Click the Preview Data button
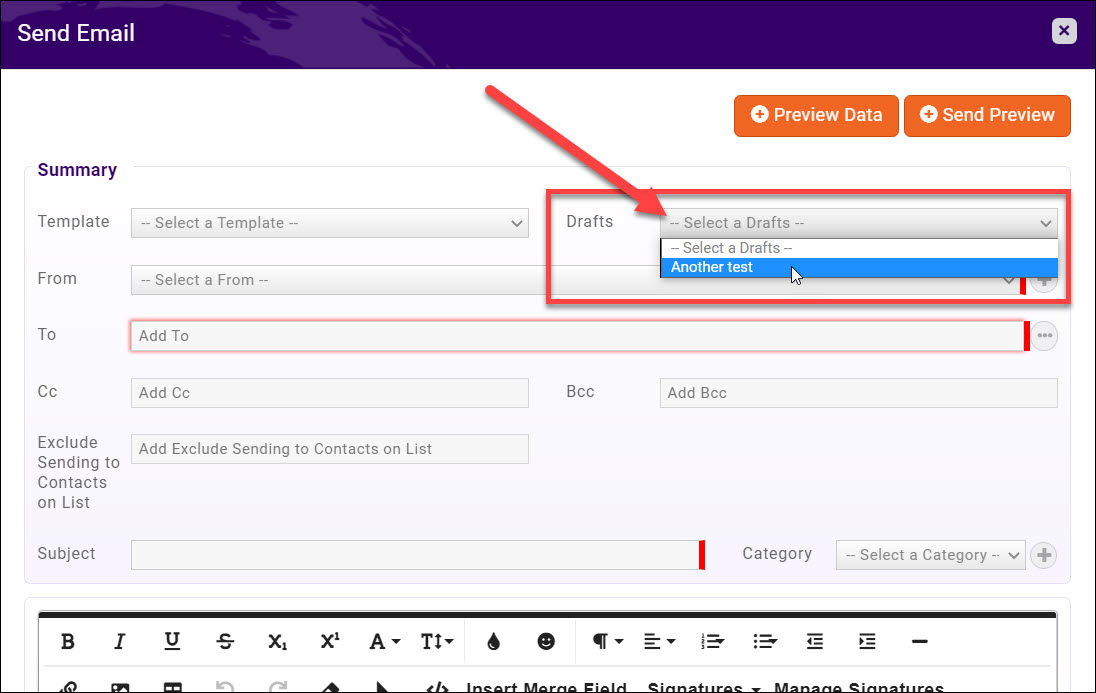The height and width of the screenshot is (693, 1096). (815, 115)
